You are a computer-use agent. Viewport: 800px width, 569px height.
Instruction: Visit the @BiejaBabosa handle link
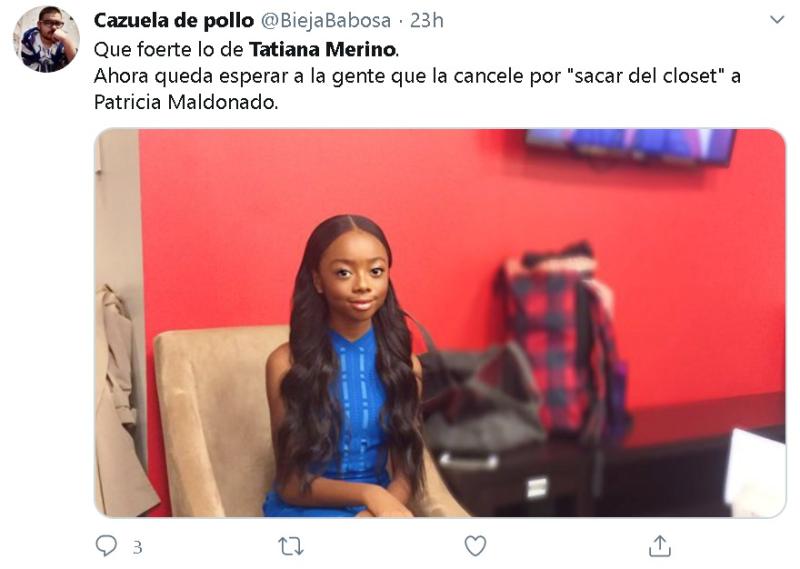[326, 20]
